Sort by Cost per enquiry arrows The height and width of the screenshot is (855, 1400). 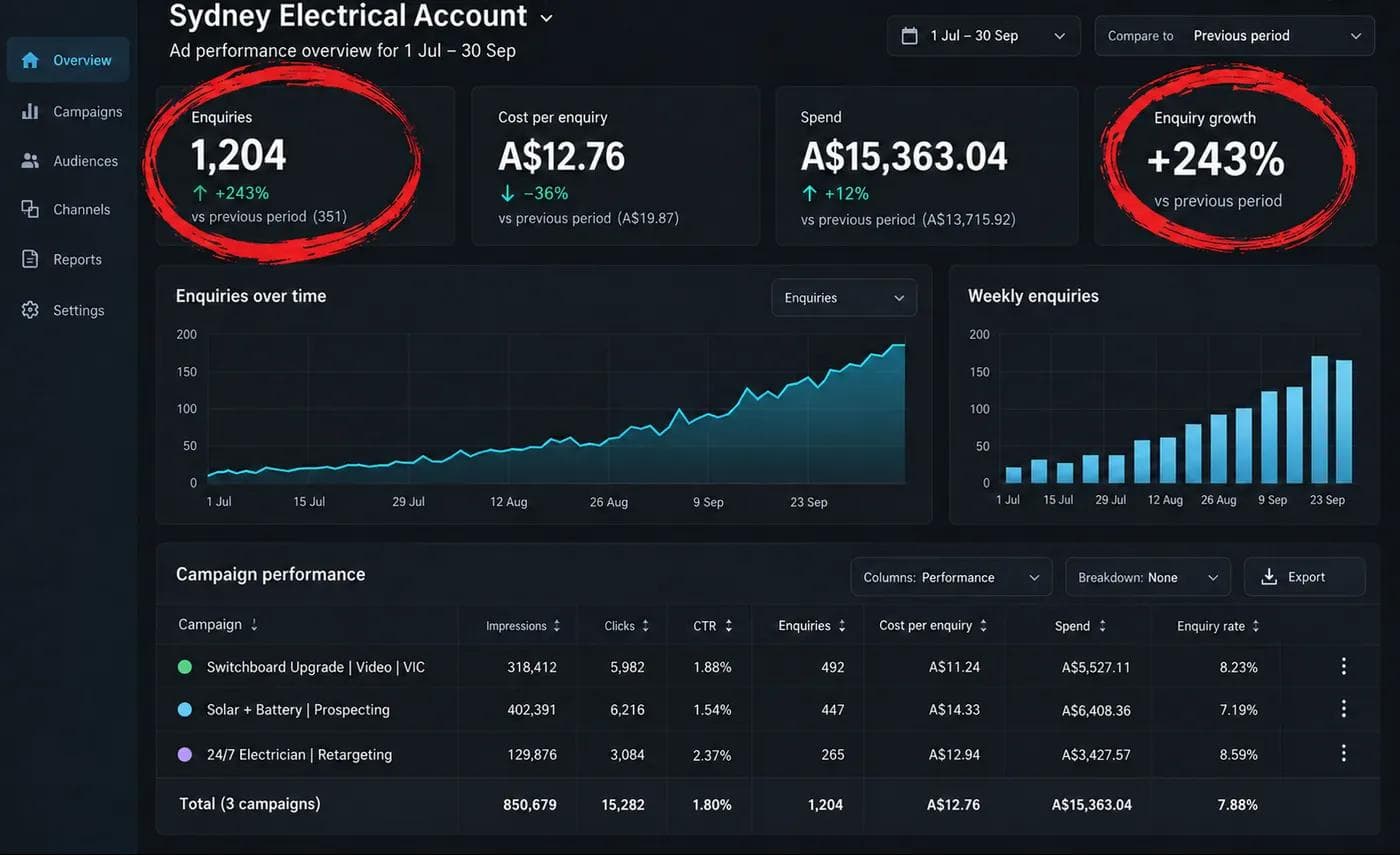[984, 626]
